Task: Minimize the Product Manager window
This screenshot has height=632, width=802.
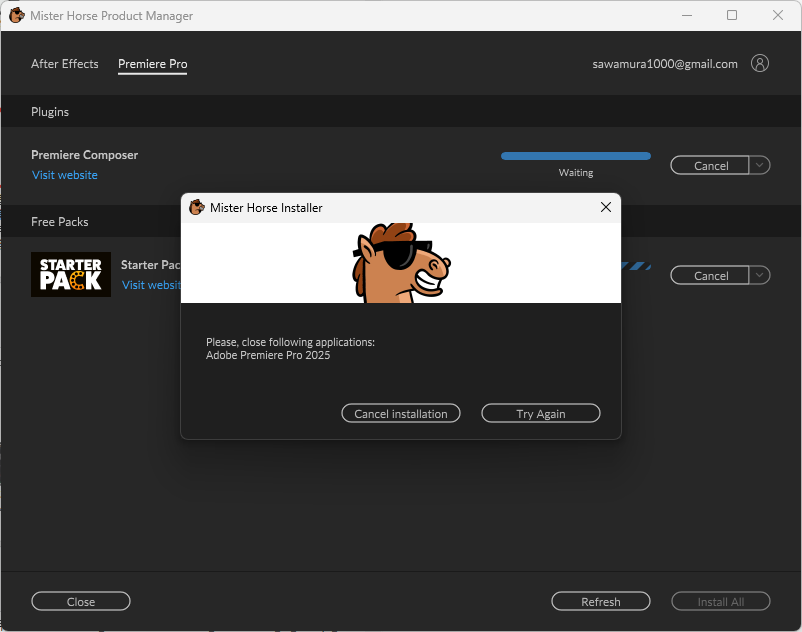Action: [686, 15]
